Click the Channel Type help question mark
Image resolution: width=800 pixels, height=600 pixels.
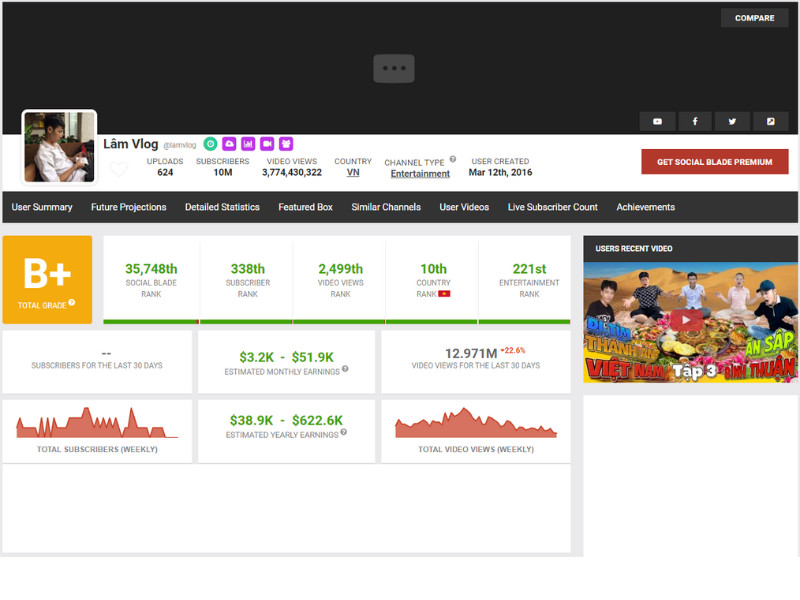453,159
